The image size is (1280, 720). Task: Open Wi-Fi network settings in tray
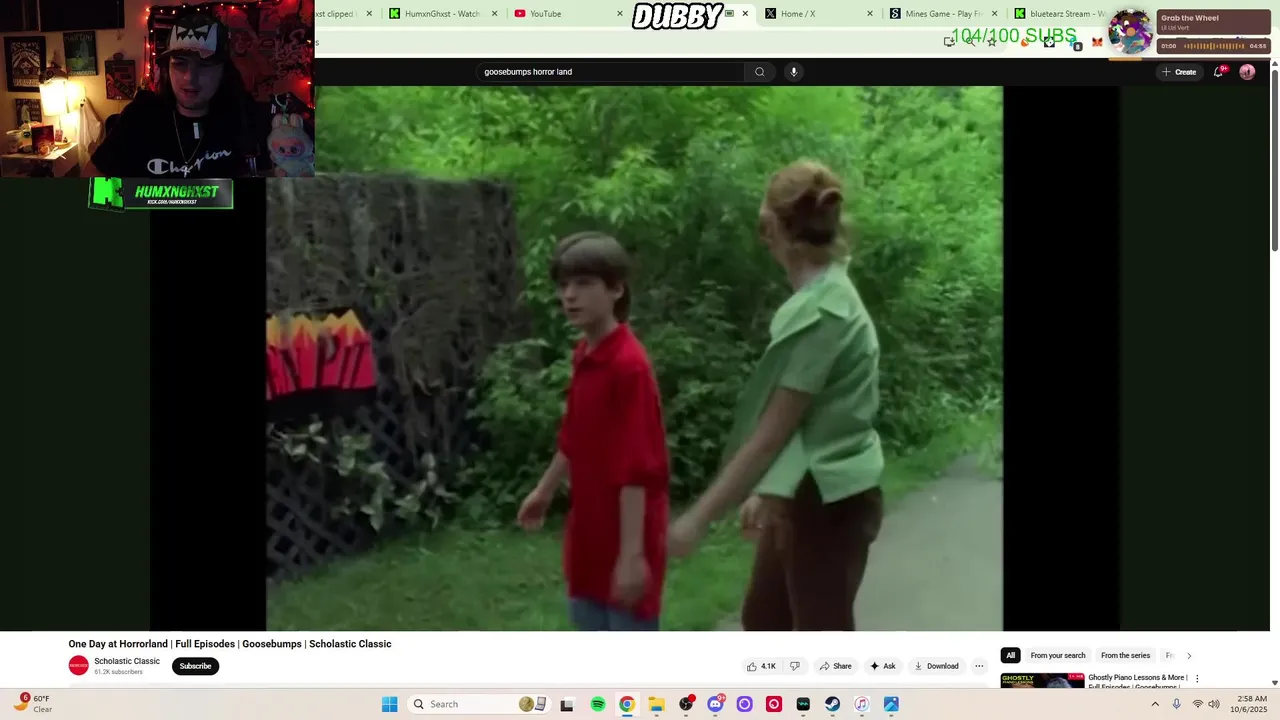1197,704
